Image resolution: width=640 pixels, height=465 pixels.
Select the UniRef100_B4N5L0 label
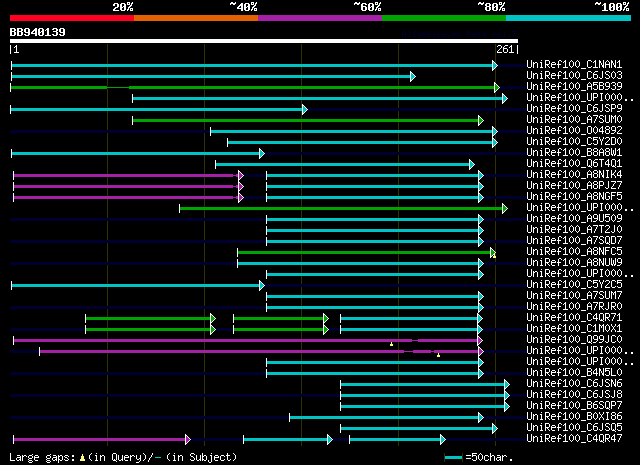click(574, 373)
